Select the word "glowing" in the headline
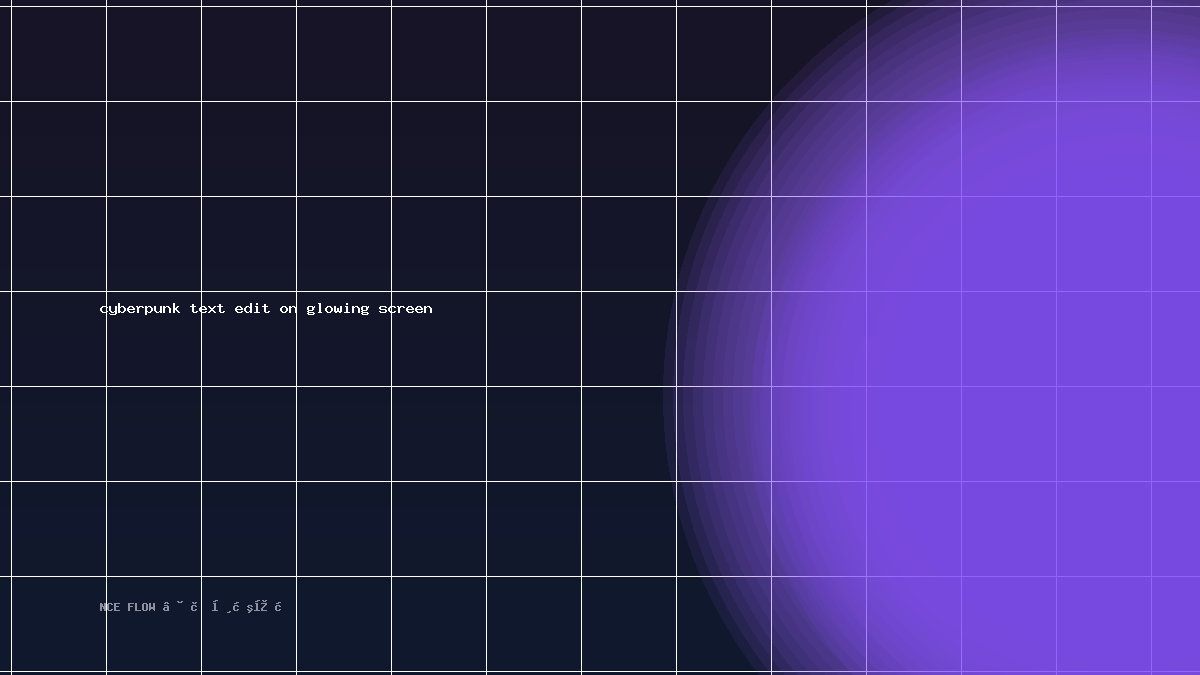Screen dimensions: 1200x675 338,309
